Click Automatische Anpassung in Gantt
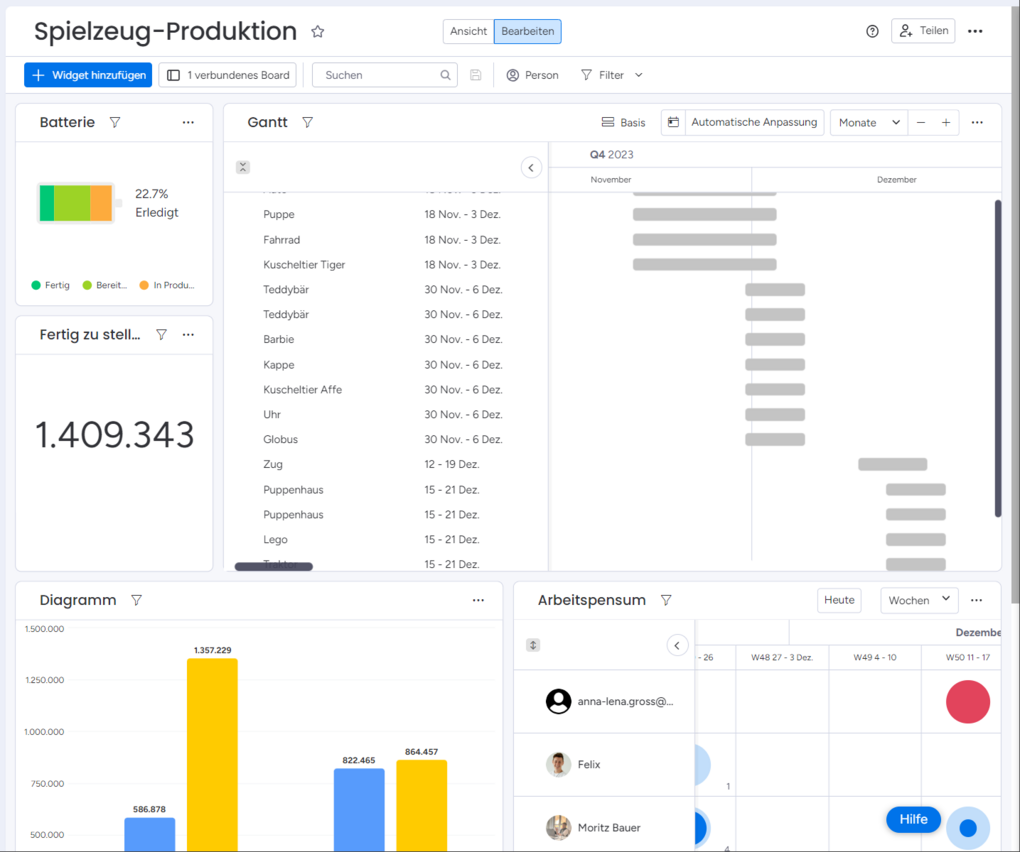The height and width of the screenshot is (852, 1020). (754, 122)
